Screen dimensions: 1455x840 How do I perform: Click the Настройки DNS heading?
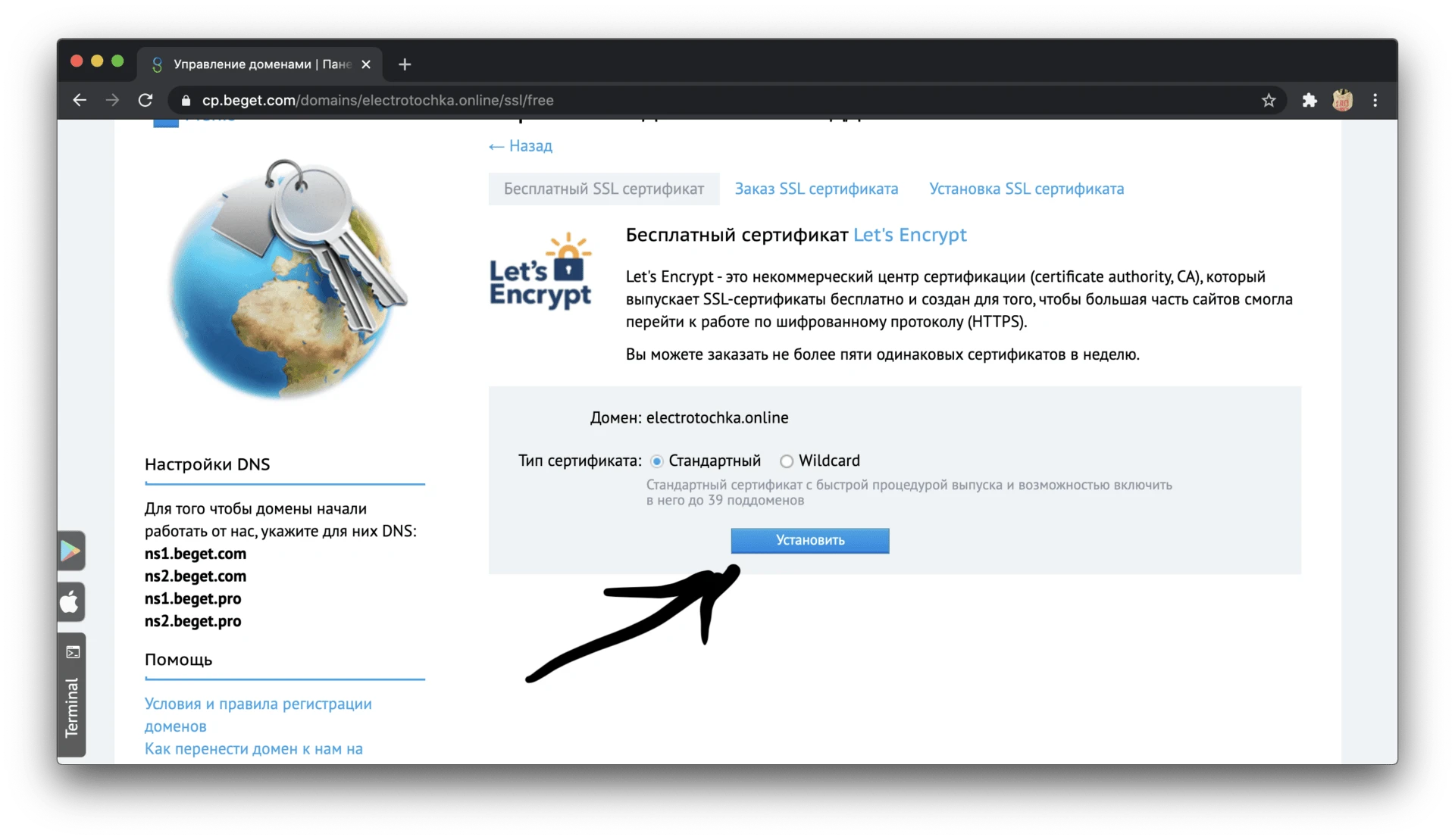coord(208,464)
